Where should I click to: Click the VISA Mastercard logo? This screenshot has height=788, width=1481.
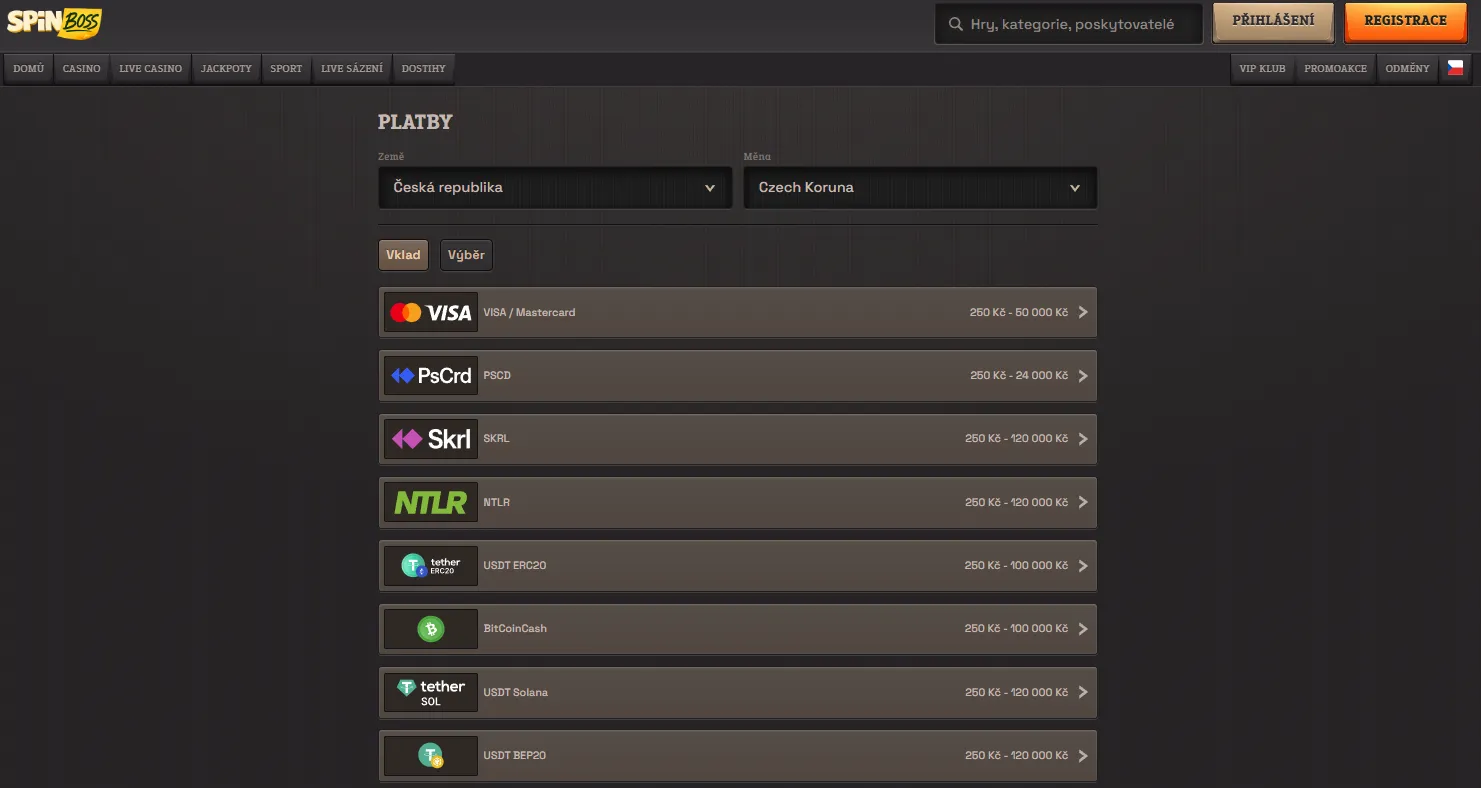(431, 313)
